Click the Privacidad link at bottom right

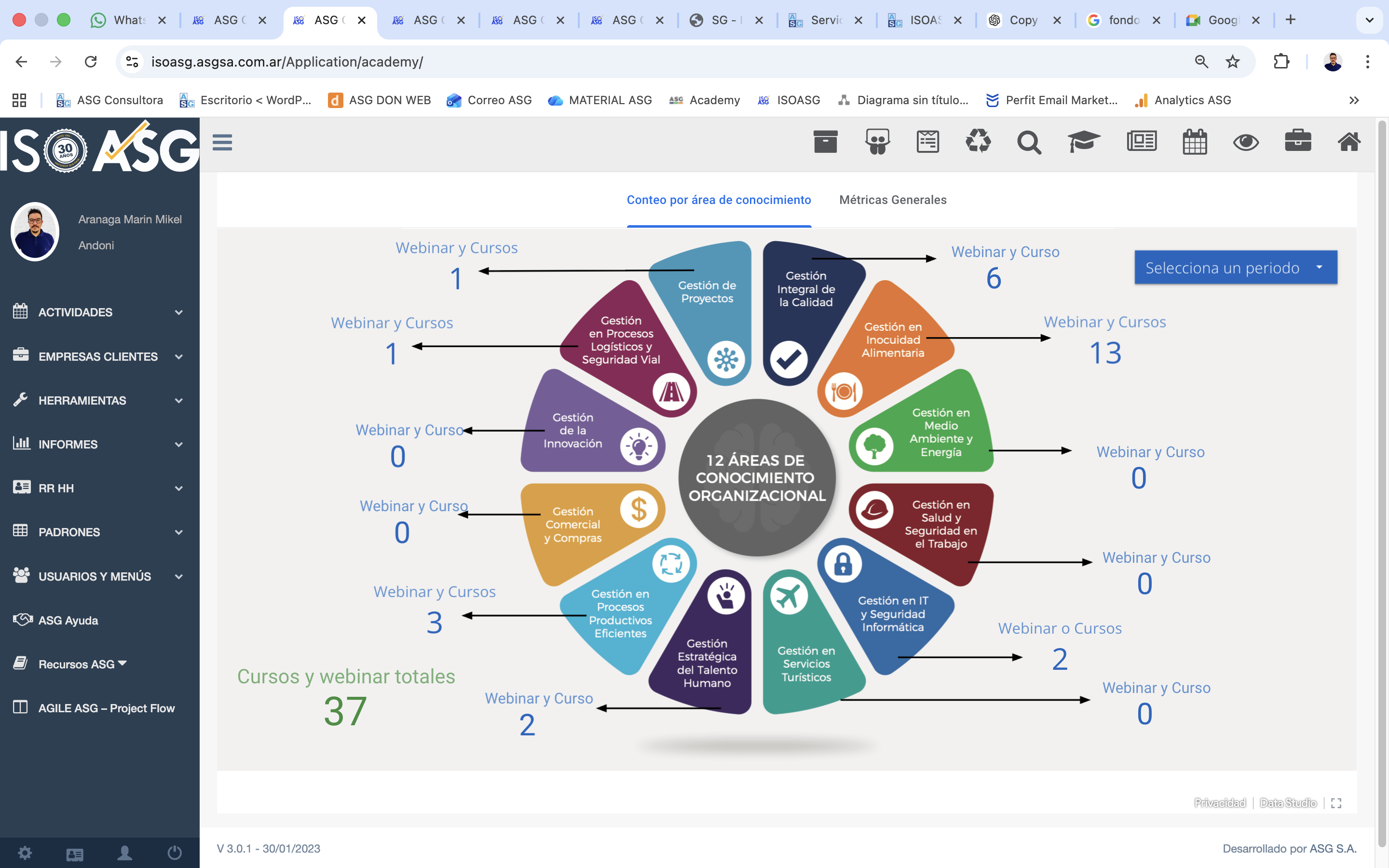(x=1220, y=802)
